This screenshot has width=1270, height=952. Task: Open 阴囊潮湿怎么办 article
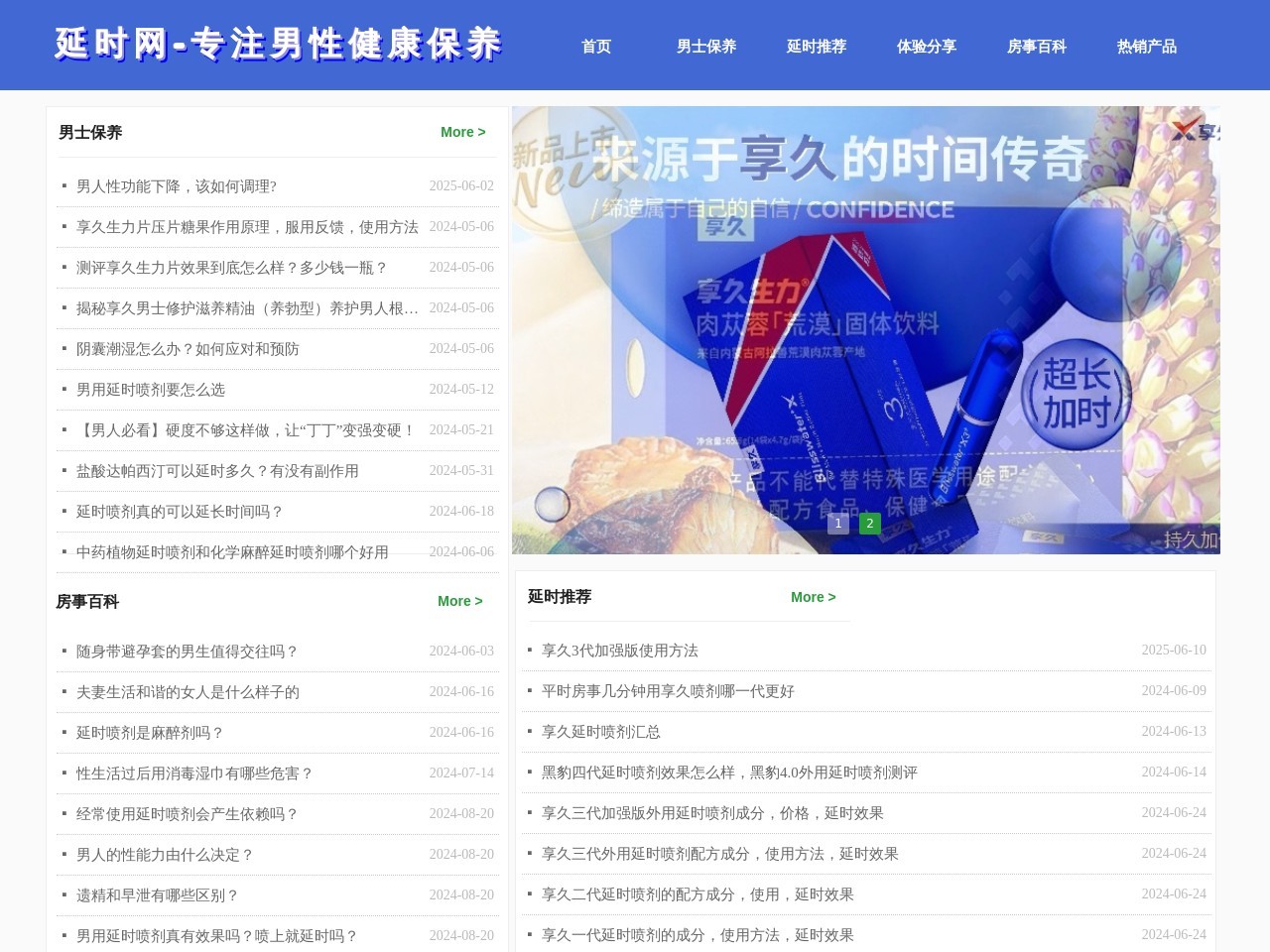188,349
